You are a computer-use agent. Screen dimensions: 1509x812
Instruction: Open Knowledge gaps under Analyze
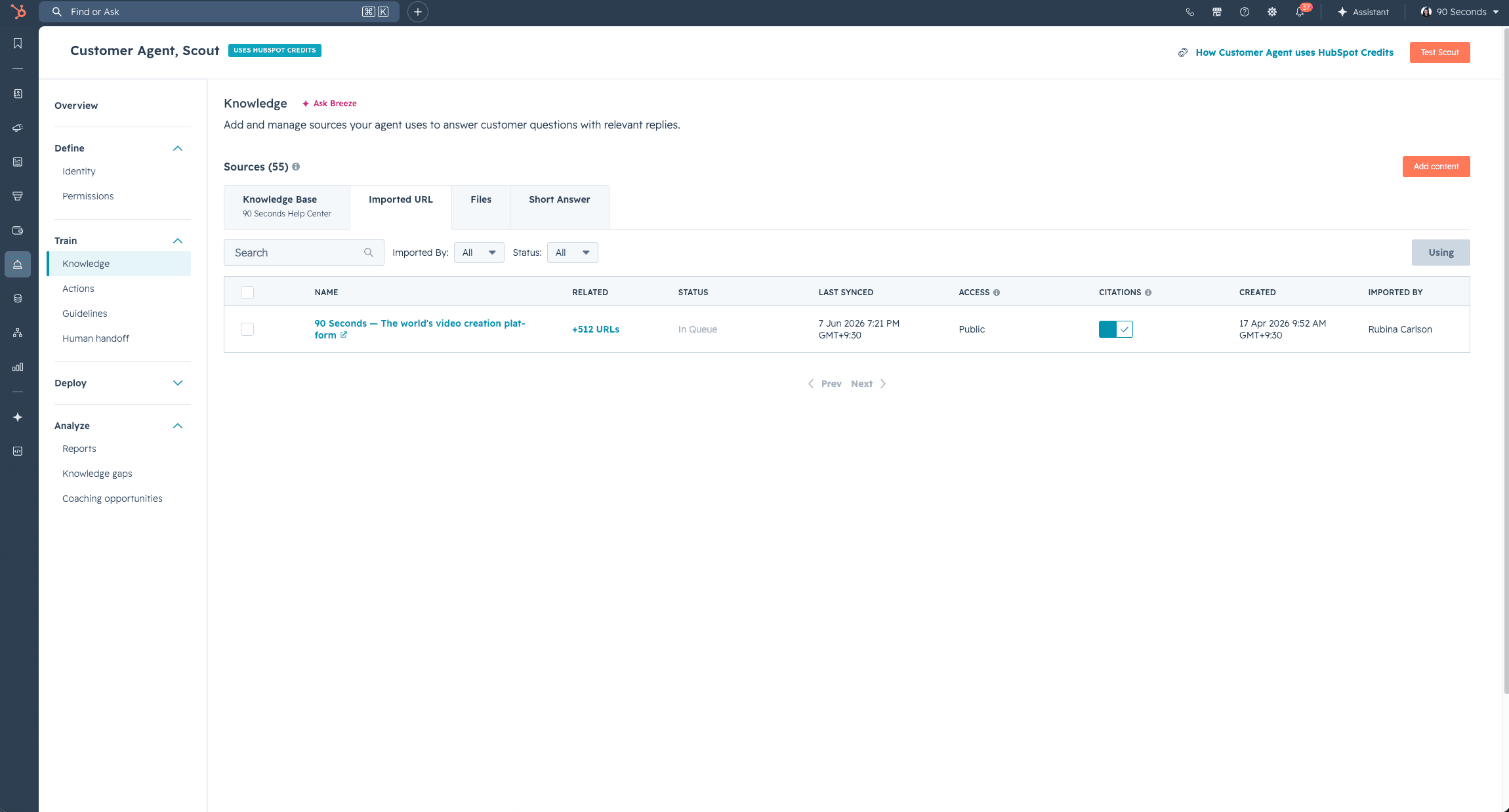[x=97, y=474]
